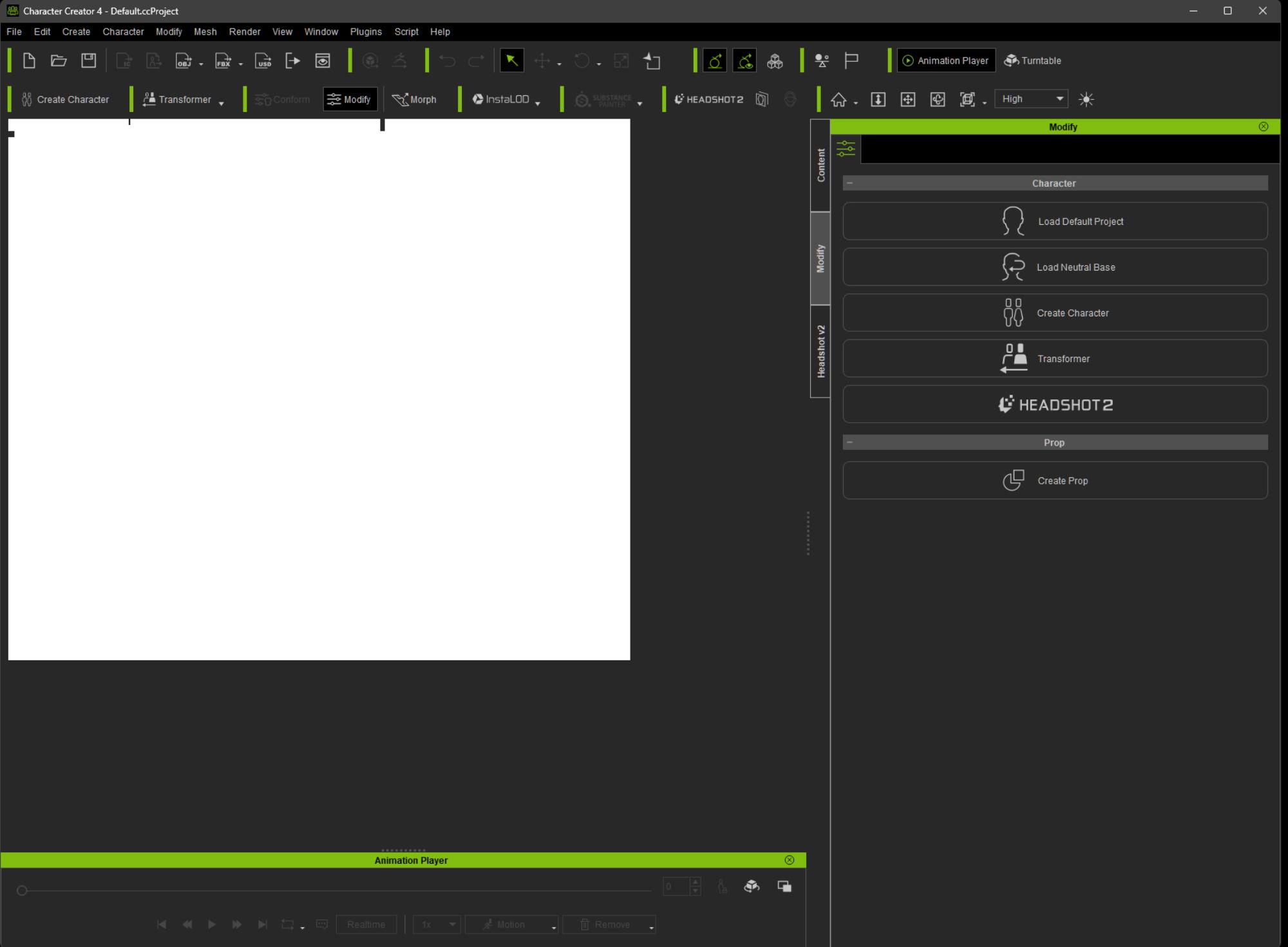1288x947 pixels.
Task: Expand the Export OBJ dropdown arrow
Action: pyautogui.click(x=201, y=64)
